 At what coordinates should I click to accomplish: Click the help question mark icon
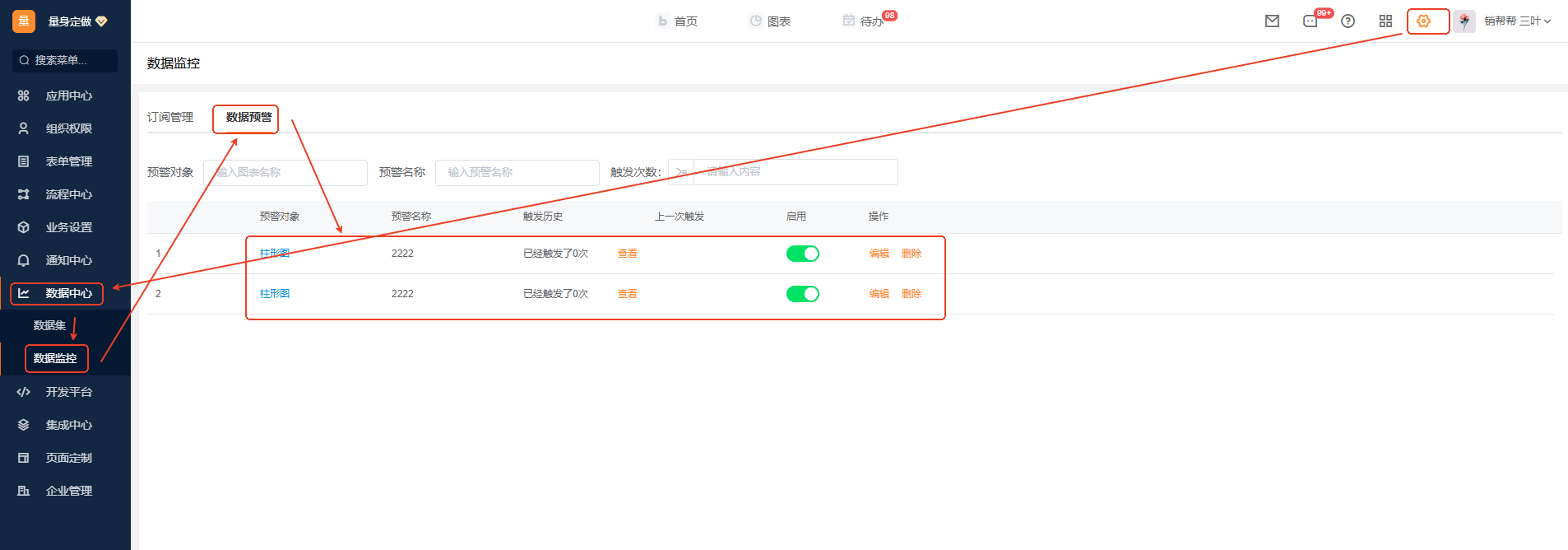1348,21
